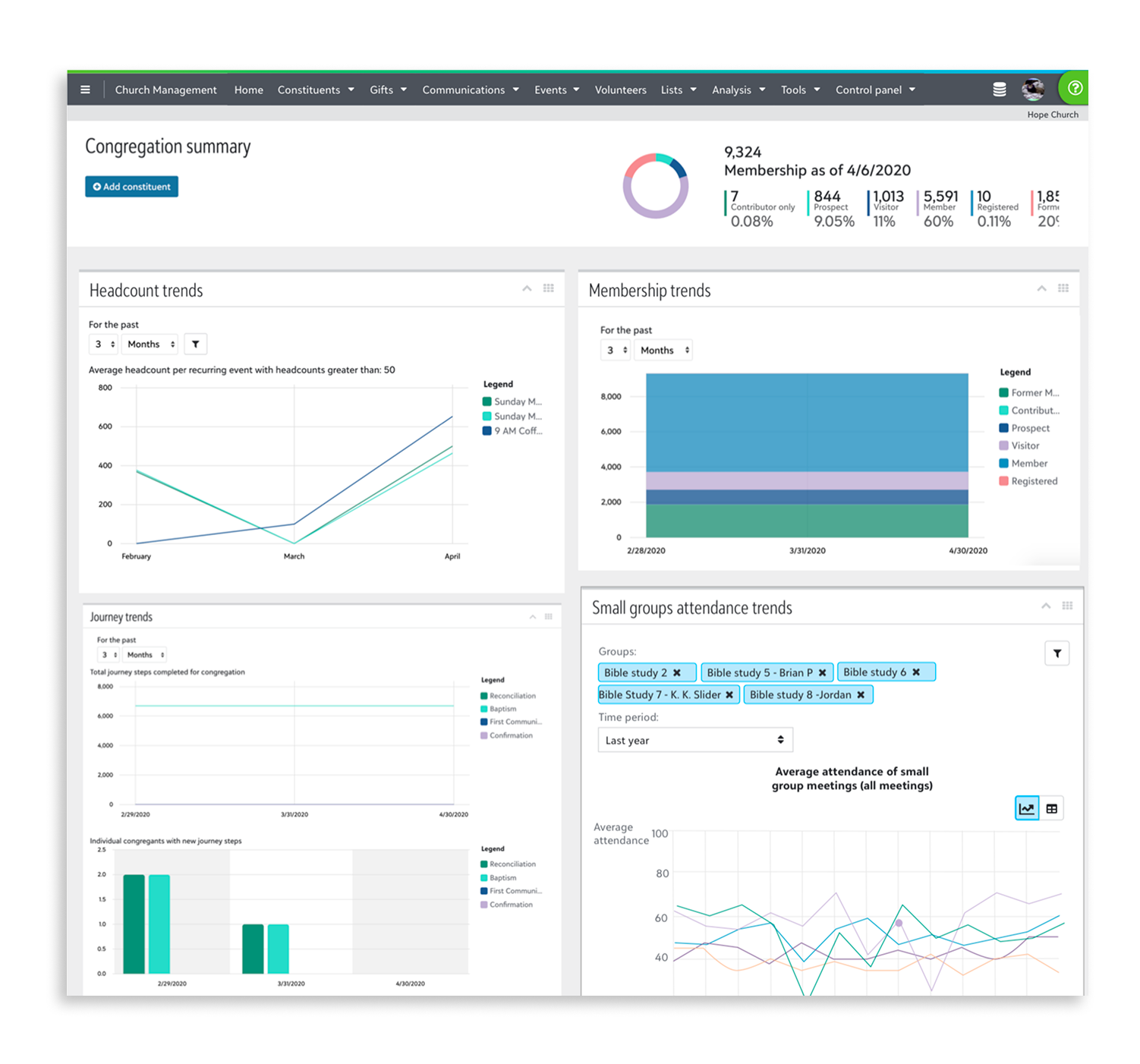Open the Communications menu
The width and height of the screenshot is (1140, 1064).
click(x=471, y=90)
